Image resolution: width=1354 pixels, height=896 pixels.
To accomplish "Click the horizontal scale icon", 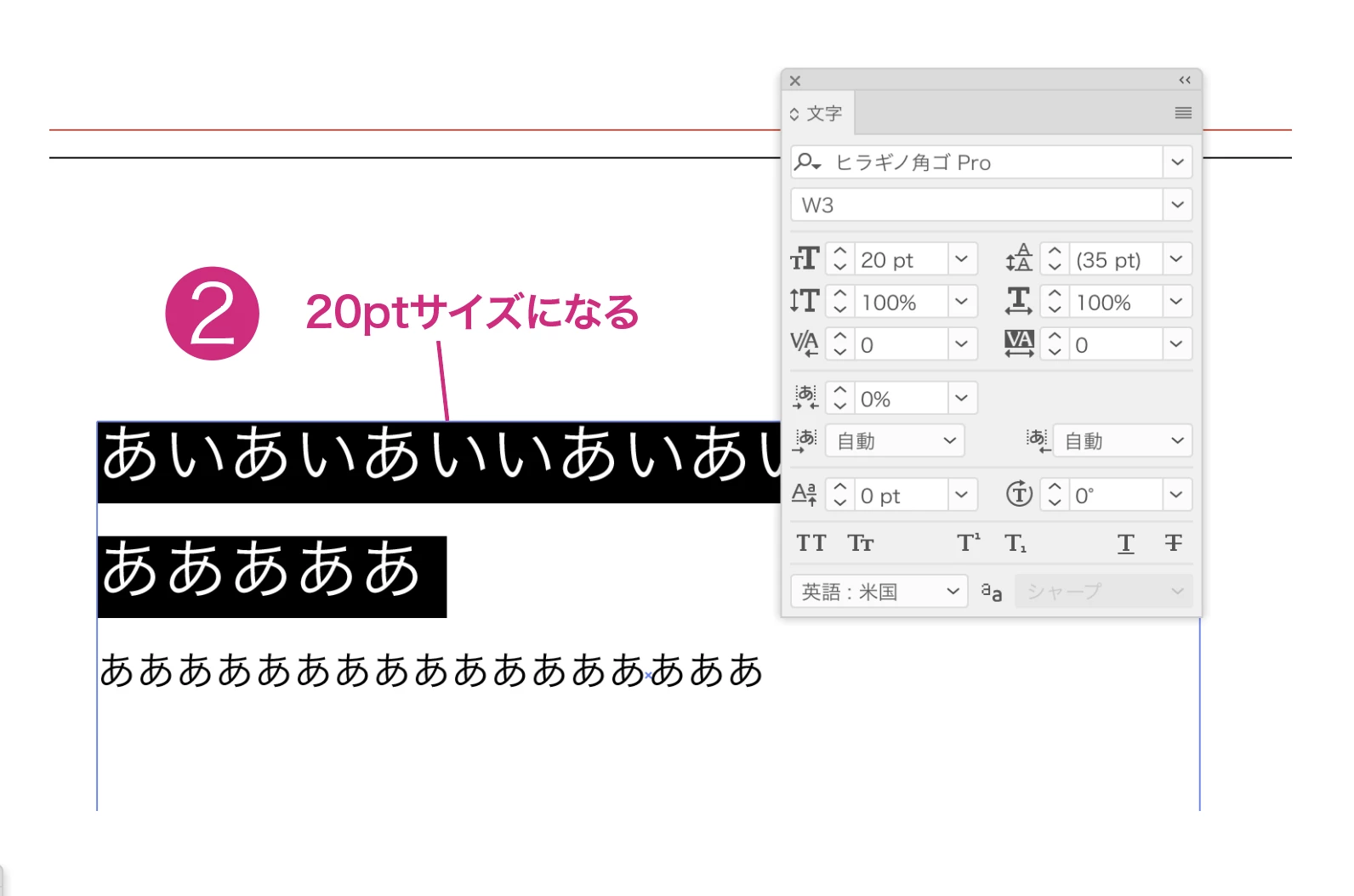I will pyautogui.click(x=1019, y=301).
